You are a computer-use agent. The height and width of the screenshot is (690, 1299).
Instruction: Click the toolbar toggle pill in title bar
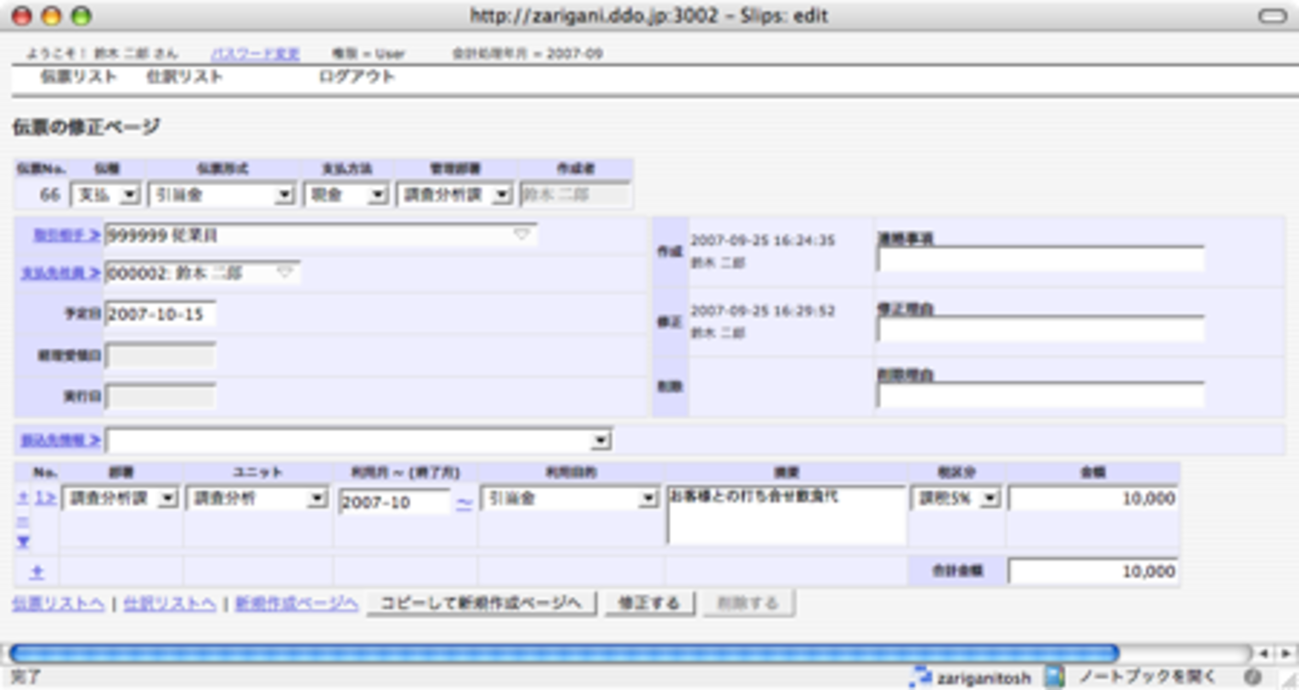tap(1272, 16)
